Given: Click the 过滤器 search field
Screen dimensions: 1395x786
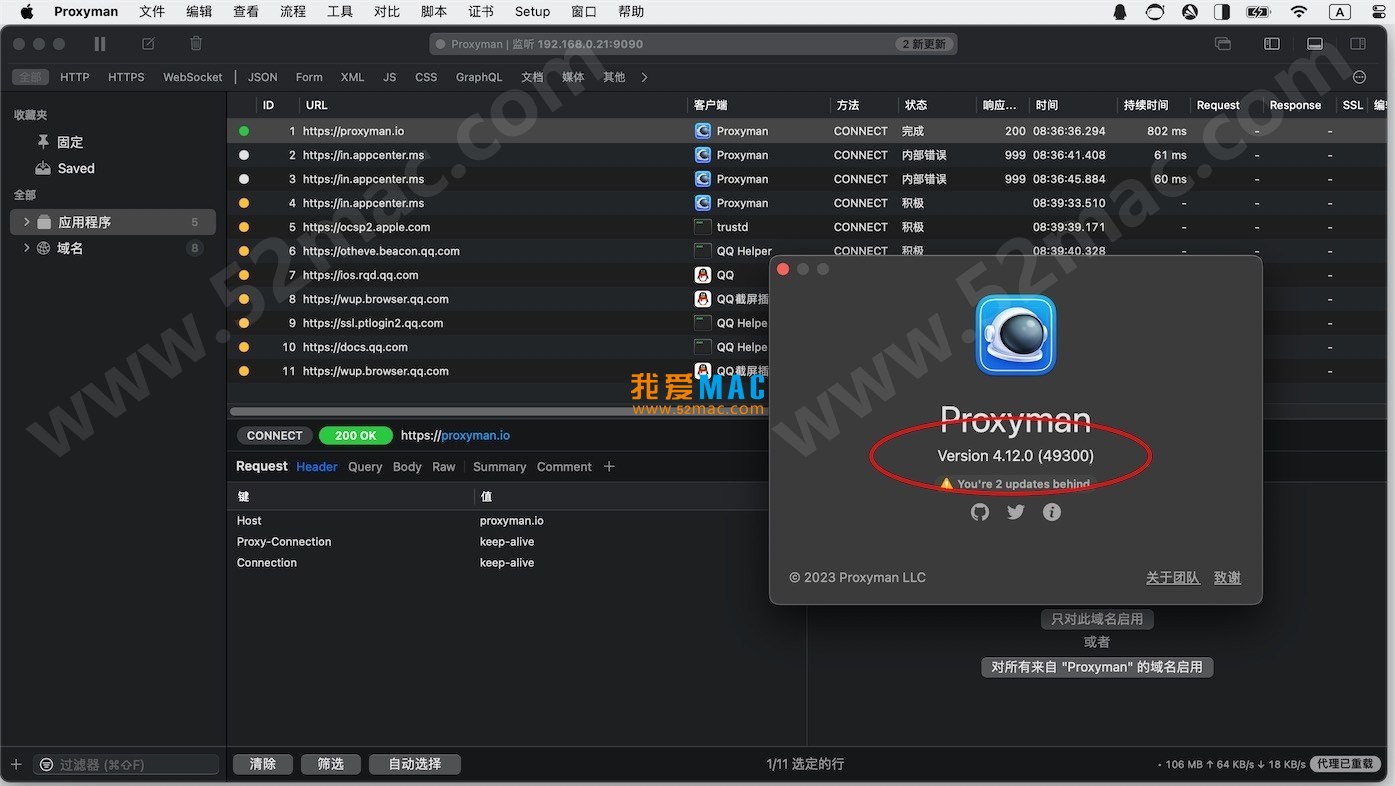Looking at the screenshot, I should 126,764.
